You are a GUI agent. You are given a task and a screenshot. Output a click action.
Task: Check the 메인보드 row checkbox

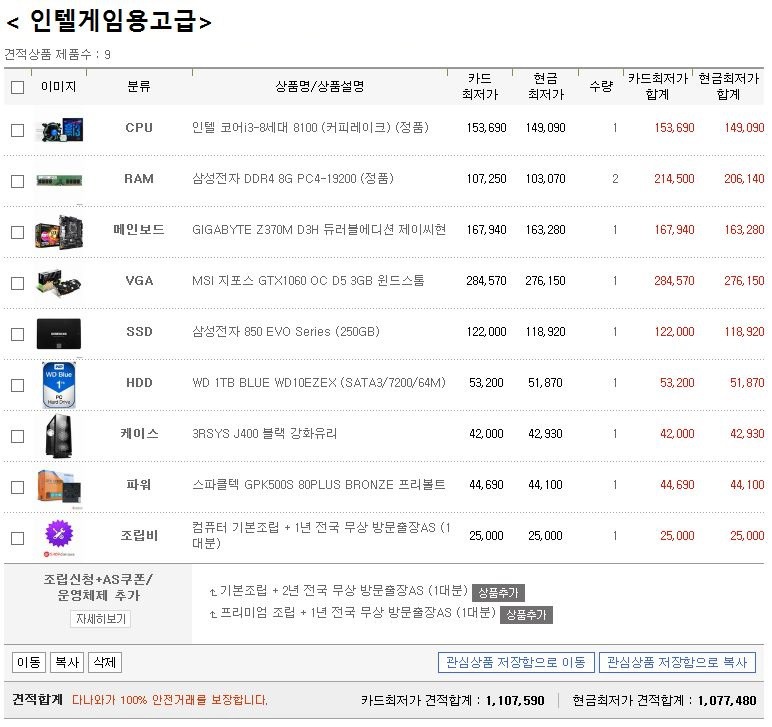tap(17, 232)
